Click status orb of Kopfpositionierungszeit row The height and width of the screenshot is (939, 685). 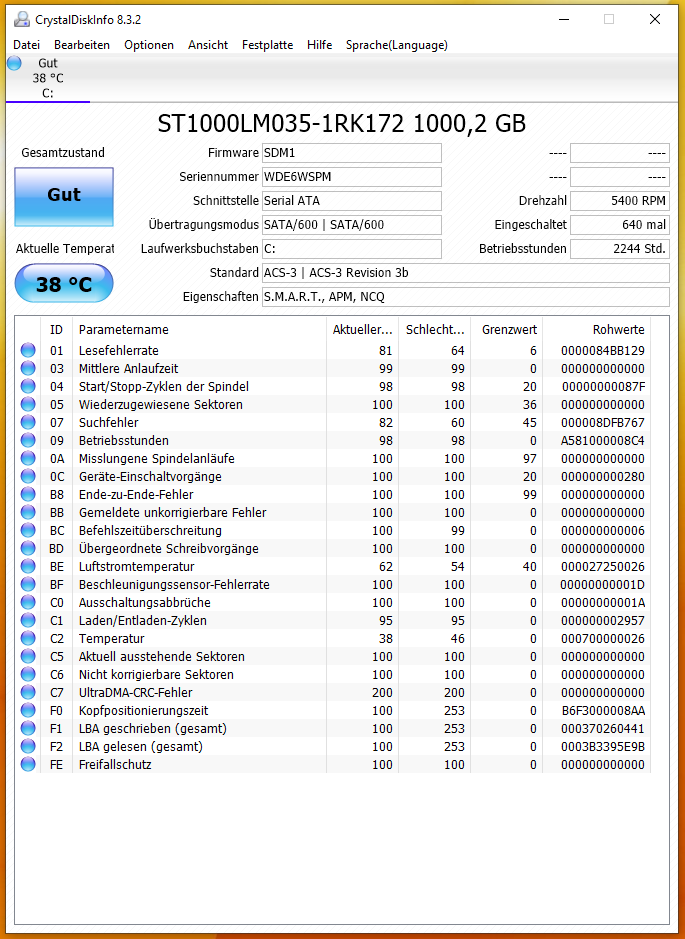(x=28, y=710)
